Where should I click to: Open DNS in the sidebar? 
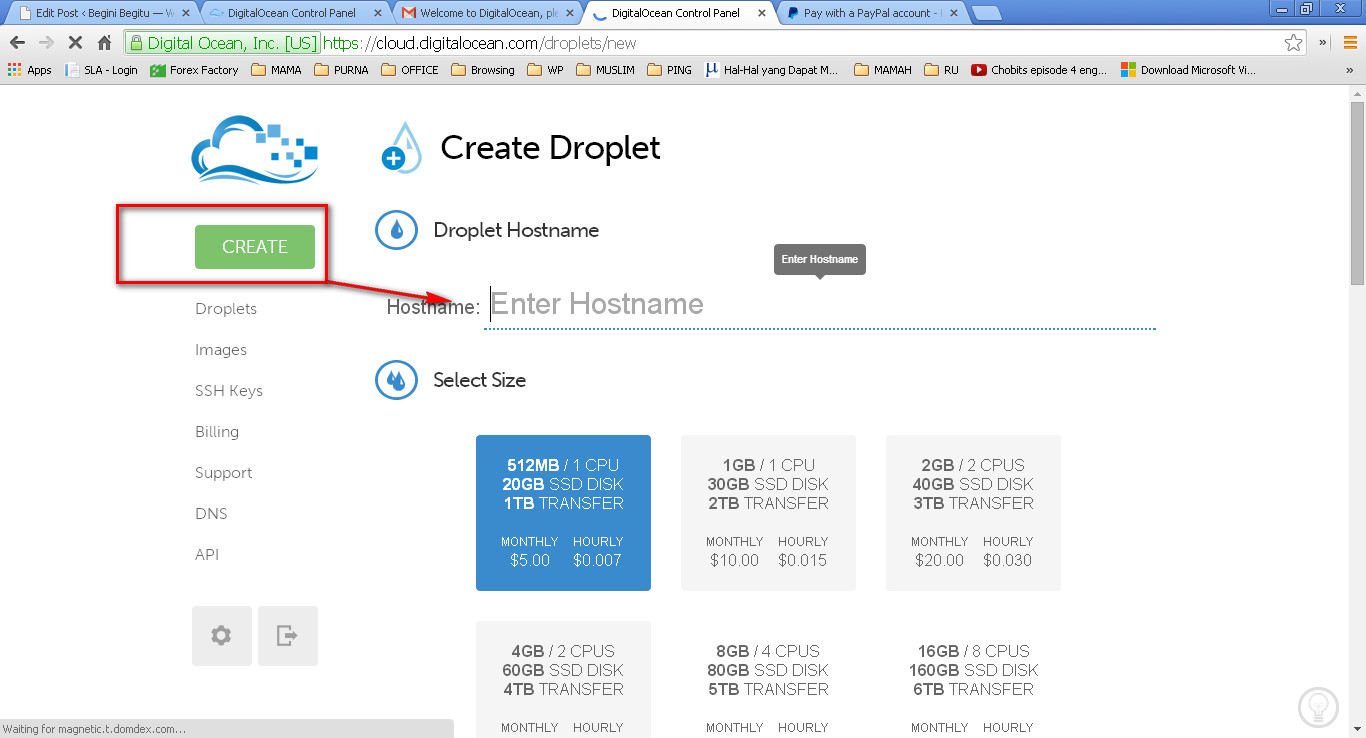coord(211,514)
